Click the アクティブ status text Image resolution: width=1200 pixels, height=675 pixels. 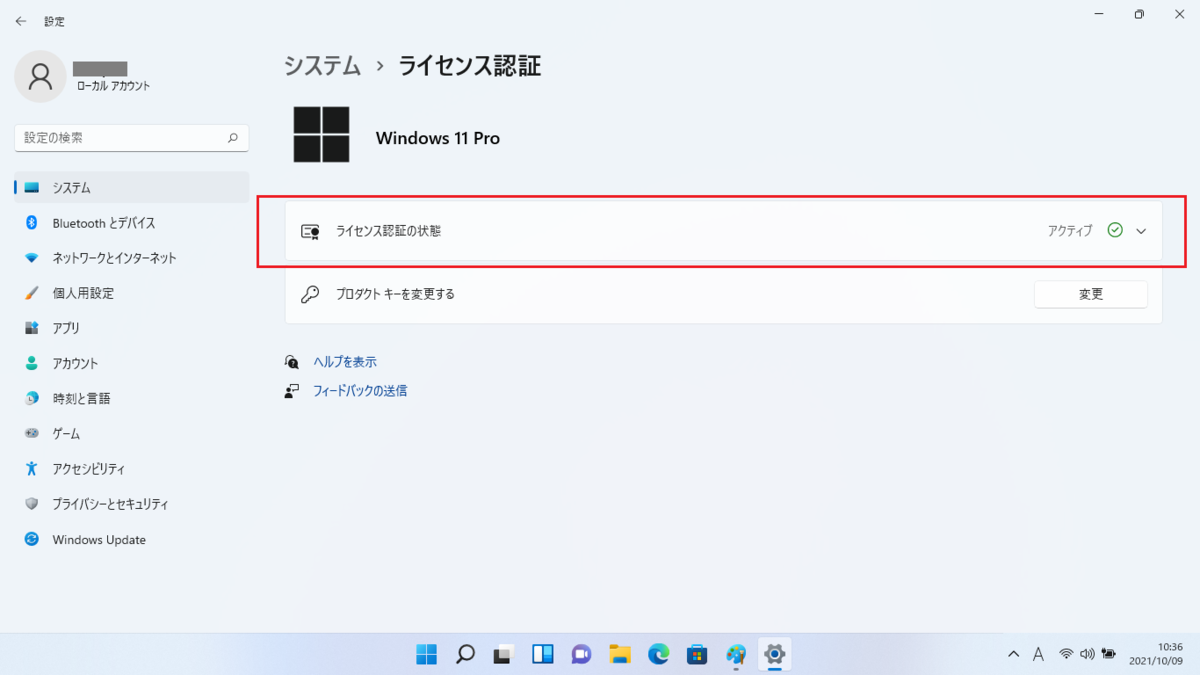pyautogui.click(x=1070, y=231)
